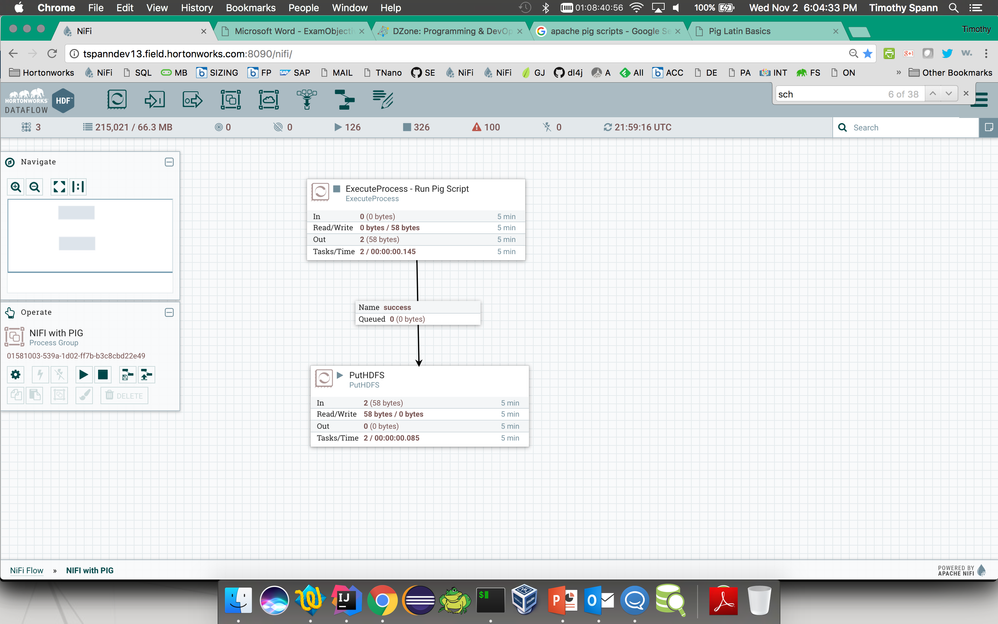
Task: Open the Bookmarks menu in macOS menu bar
Action: (x=251, y=8)
